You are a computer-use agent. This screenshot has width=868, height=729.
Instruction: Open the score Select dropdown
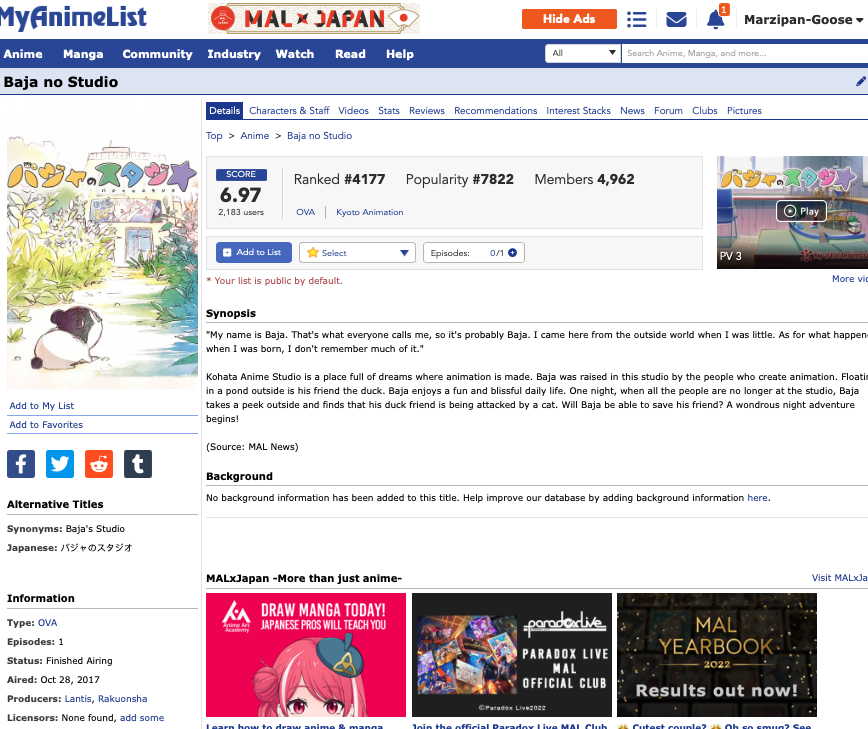coord(358,253)
